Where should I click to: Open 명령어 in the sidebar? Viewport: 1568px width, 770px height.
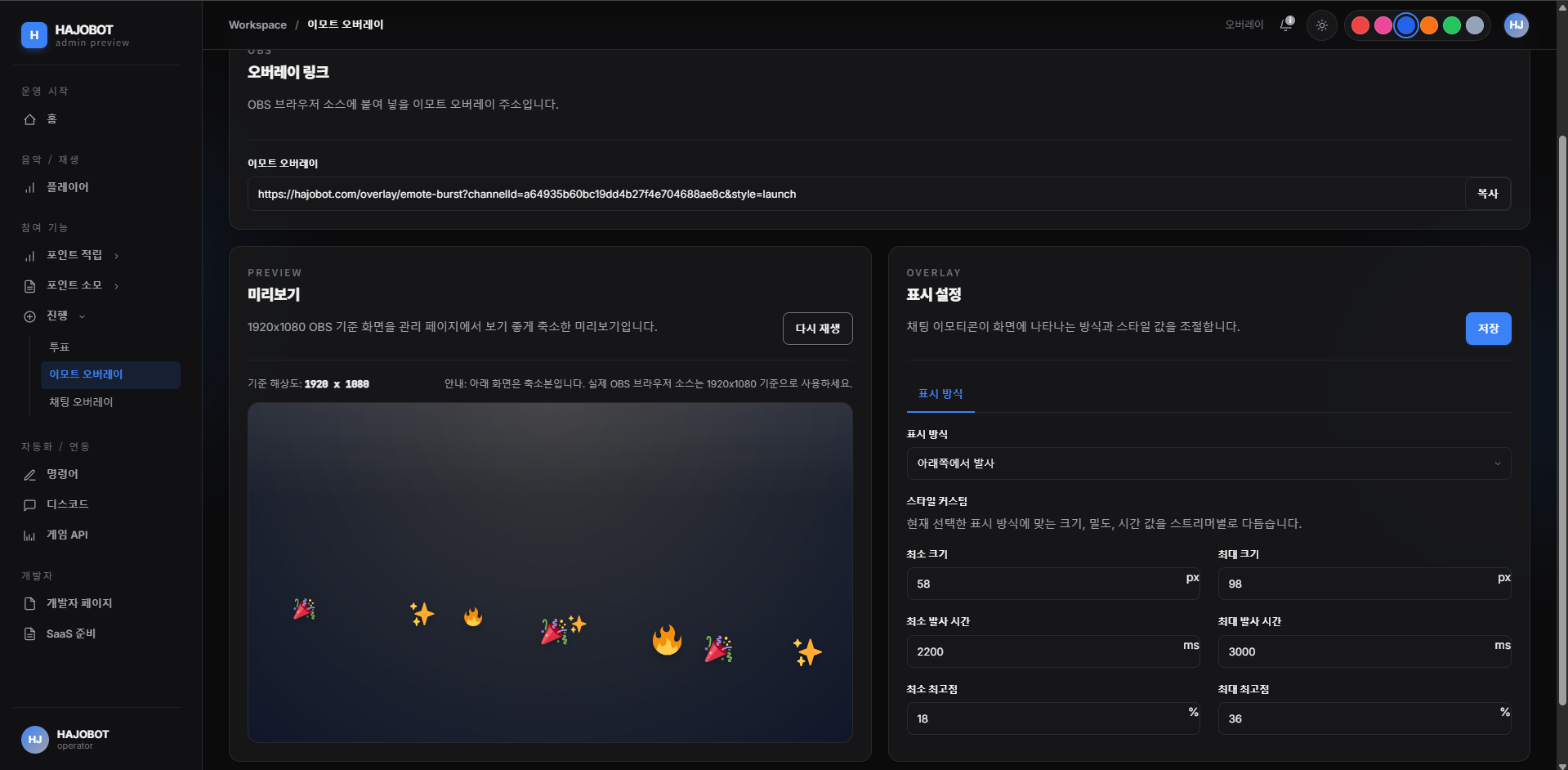(x=62, y=474)
